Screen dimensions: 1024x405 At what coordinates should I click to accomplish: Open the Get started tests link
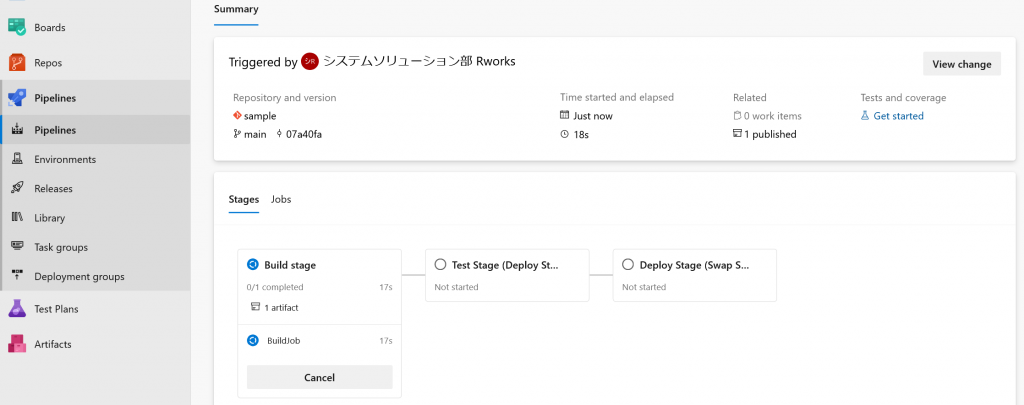[898, 116]
